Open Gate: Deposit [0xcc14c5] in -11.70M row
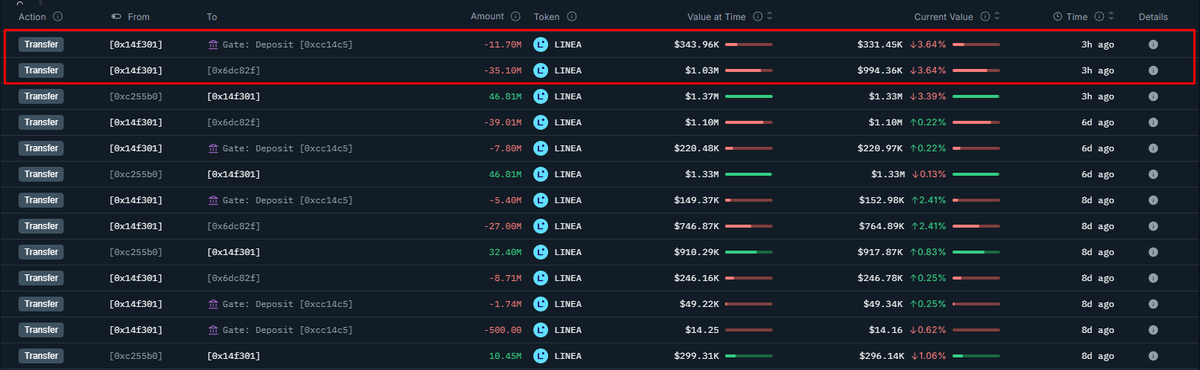This screenshot has width=1200, height=370. [288, 44]
